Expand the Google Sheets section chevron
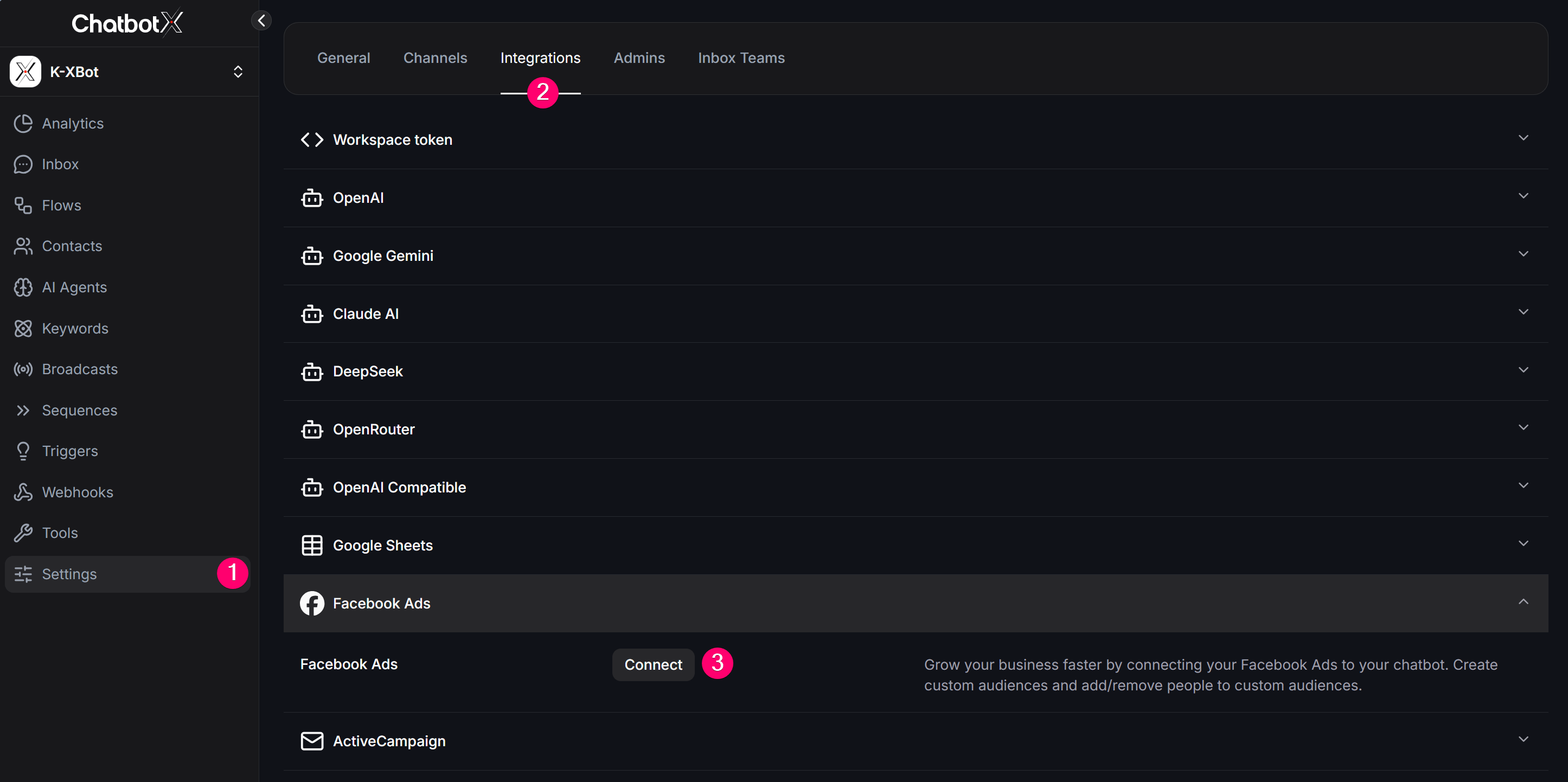1568x782 pixels. click(x=1524, y=543)
